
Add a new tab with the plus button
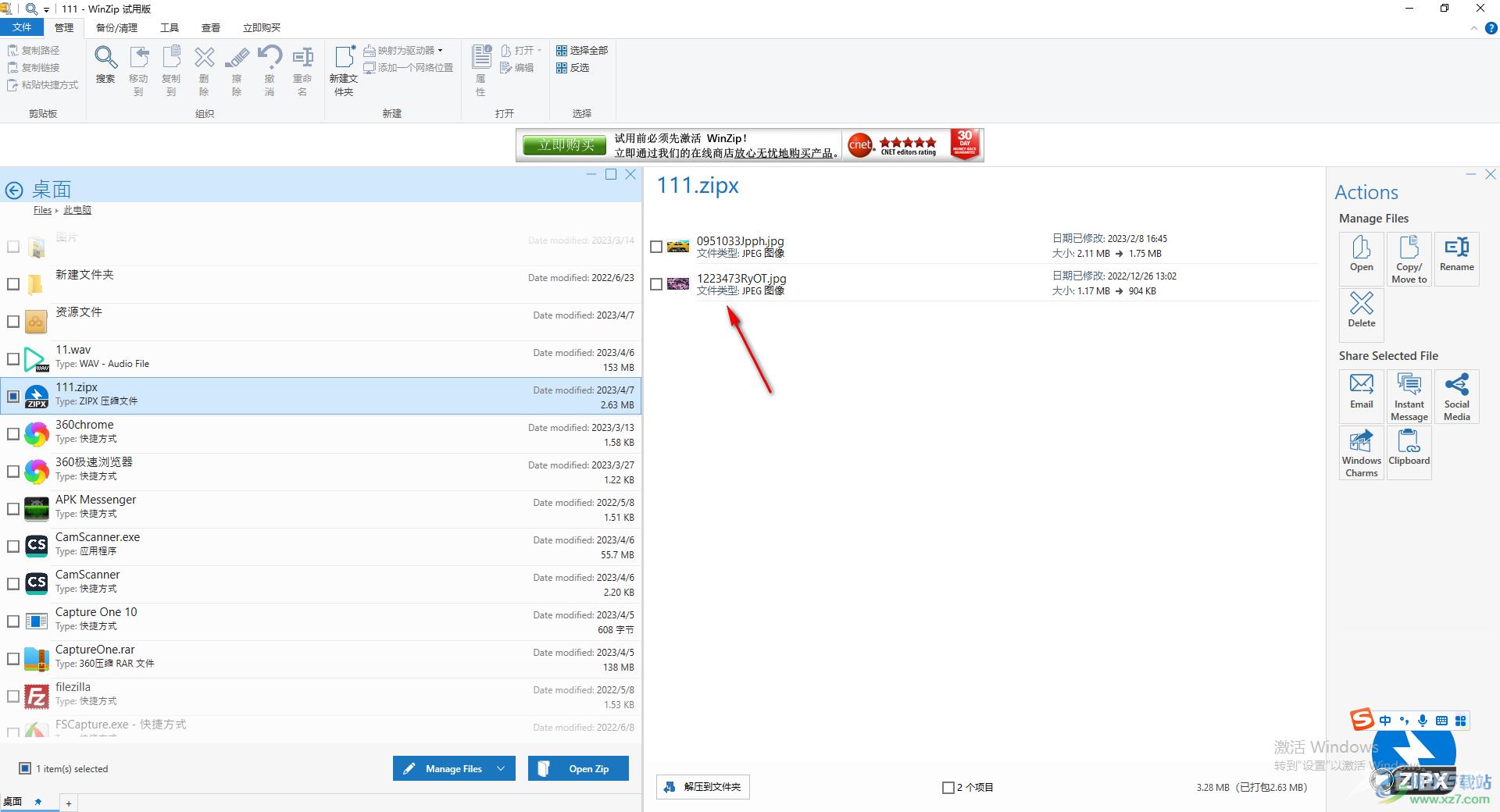69,803
